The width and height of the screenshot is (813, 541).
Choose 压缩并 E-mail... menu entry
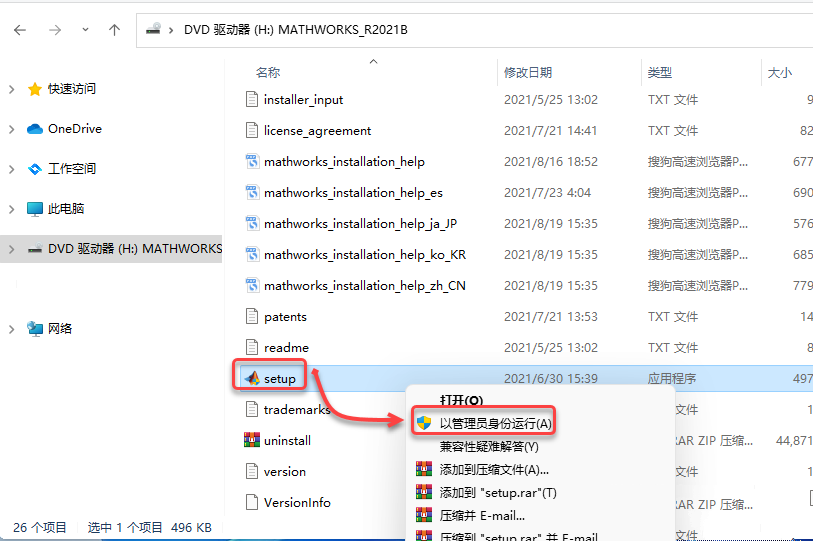482,516
